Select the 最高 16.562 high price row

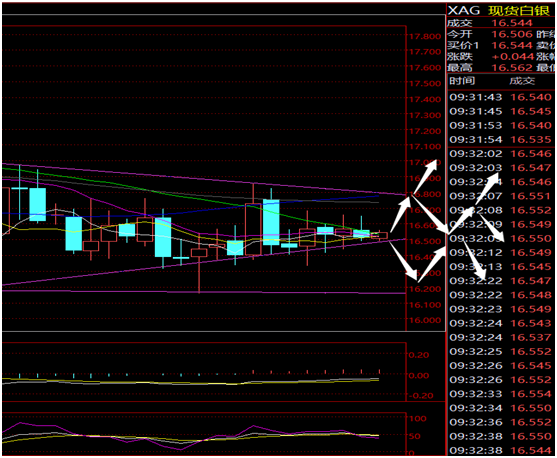pos(490,67)
